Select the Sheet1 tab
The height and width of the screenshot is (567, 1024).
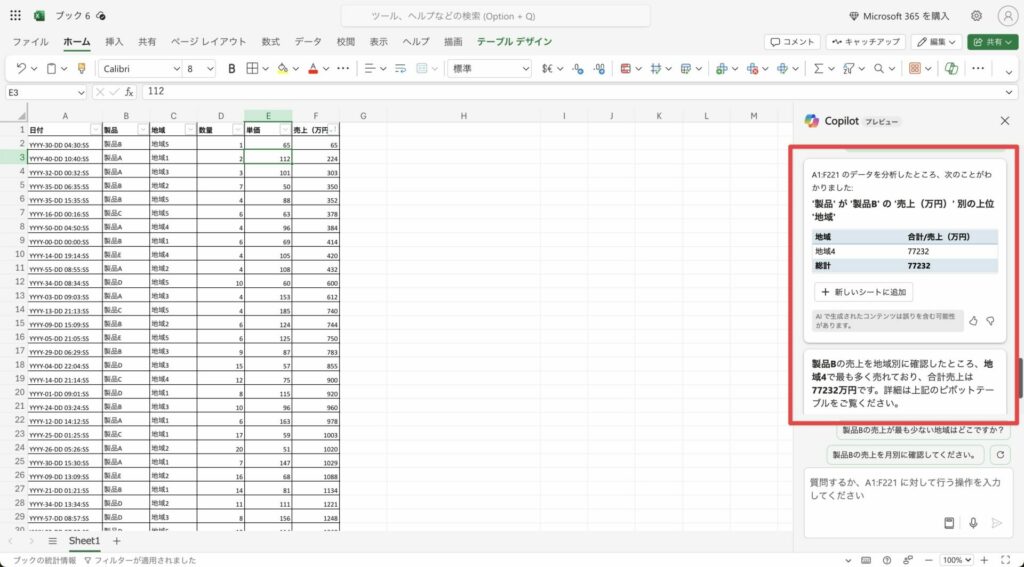tap(84, 542)
